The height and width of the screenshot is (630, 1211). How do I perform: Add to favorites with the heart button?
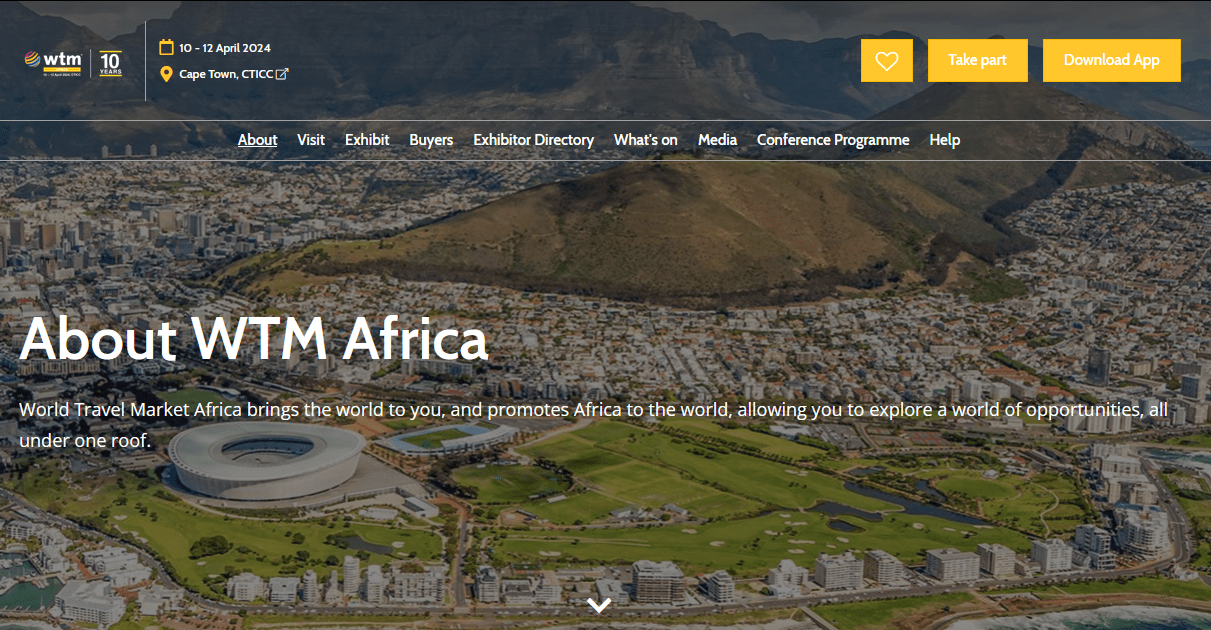click(x=886, y=61)
